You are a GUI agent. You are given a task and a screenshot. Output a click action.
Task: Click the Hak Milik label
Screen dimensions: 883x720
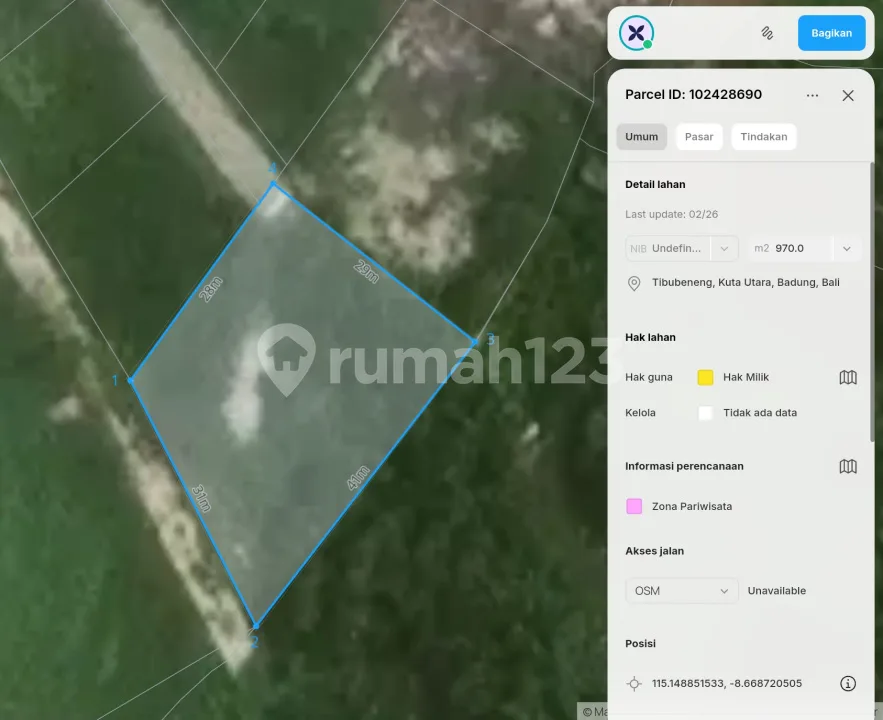746,377
